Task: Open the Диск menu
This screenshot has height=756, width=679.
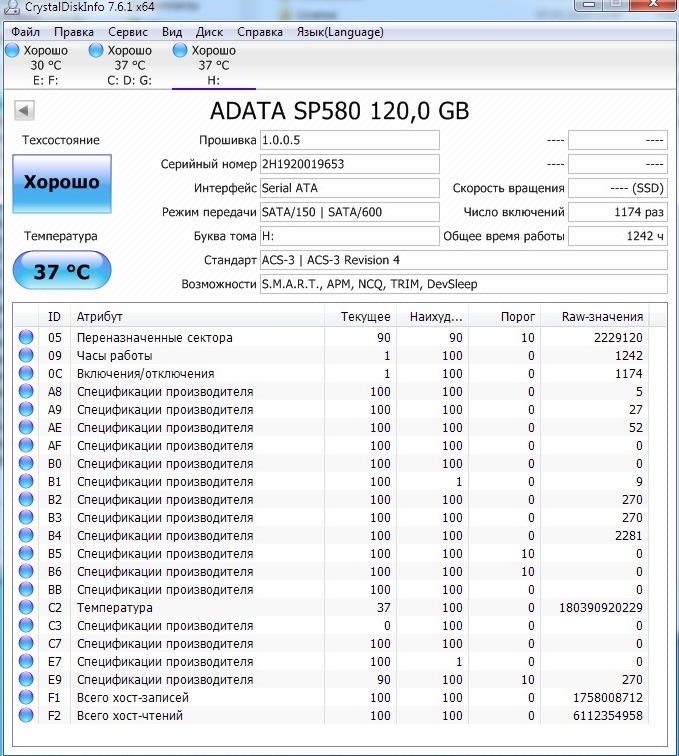Action: point(209,32)
